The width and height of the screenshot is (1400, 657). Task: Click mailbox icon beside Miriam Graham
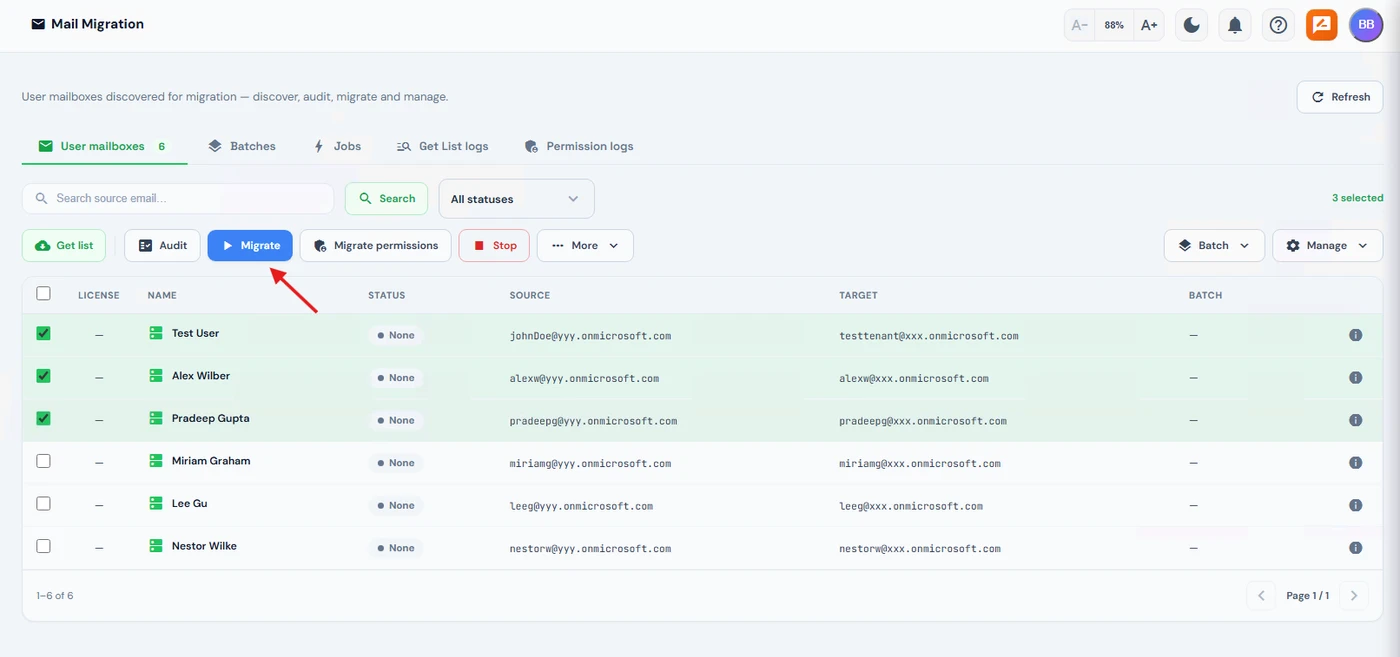[156, 461]
